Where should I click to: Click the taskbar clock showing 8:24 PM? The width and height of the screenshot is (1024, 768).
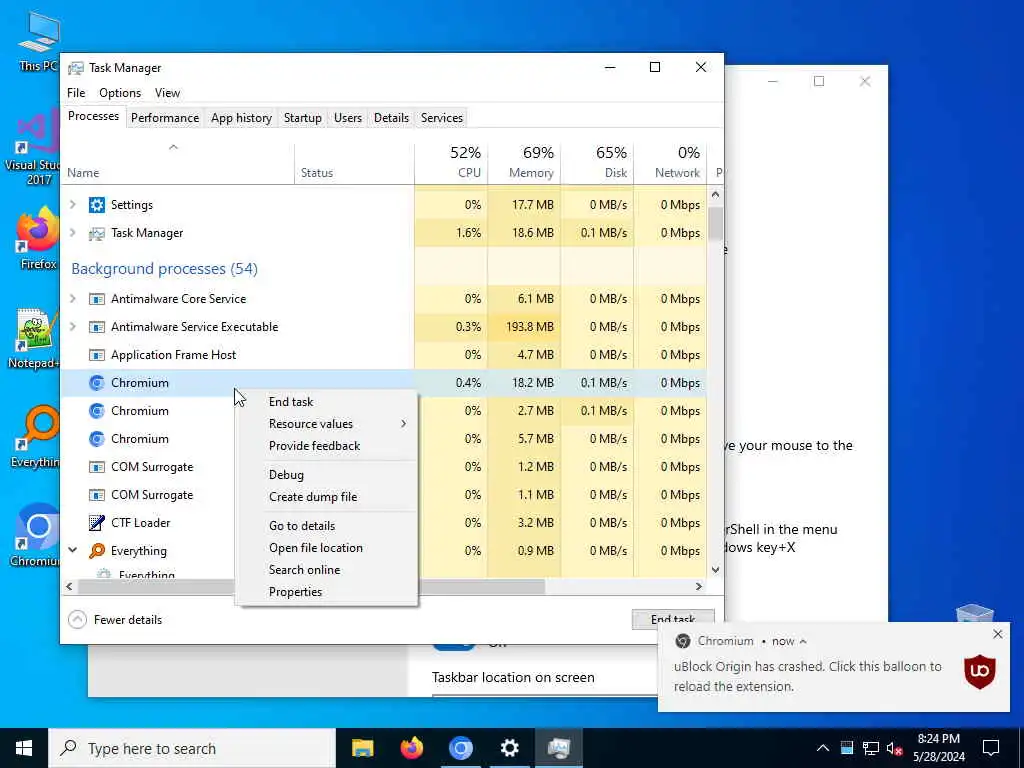pos(938,748)
